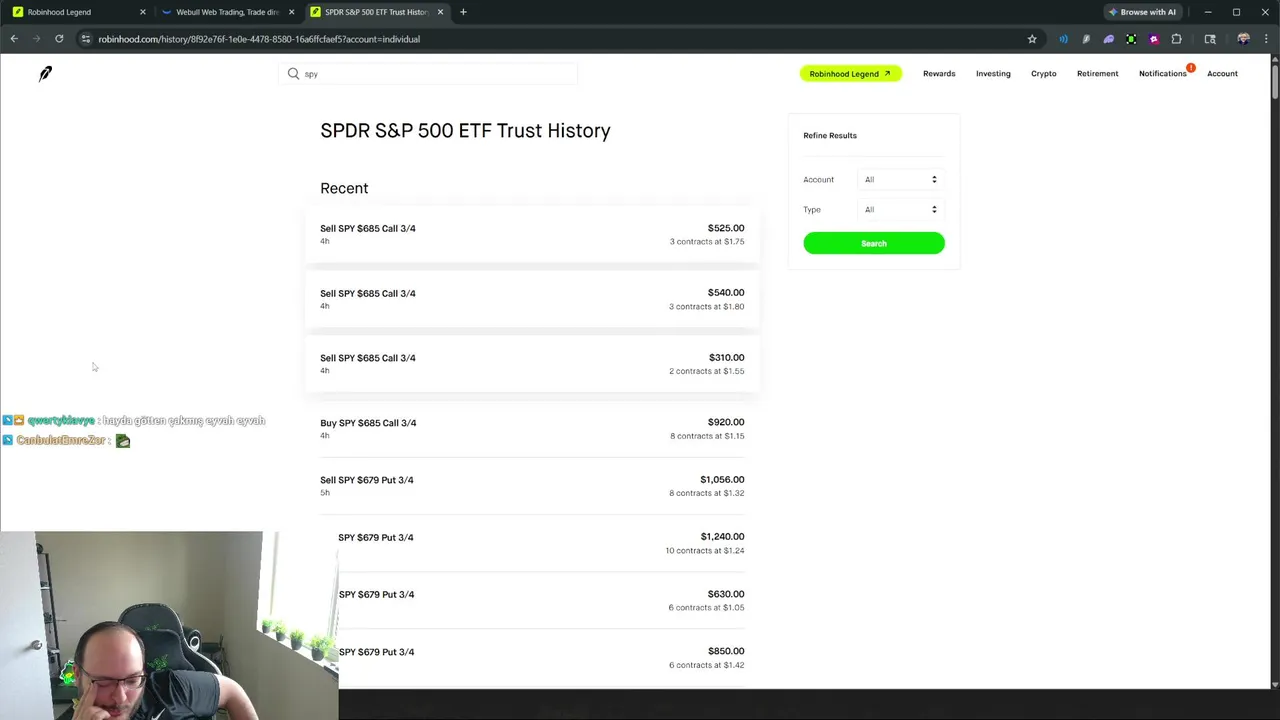The width and height of the screenshot is (1280, 720).
Task: Open the Extensions puzzle menu
Action: (1176, 39)
